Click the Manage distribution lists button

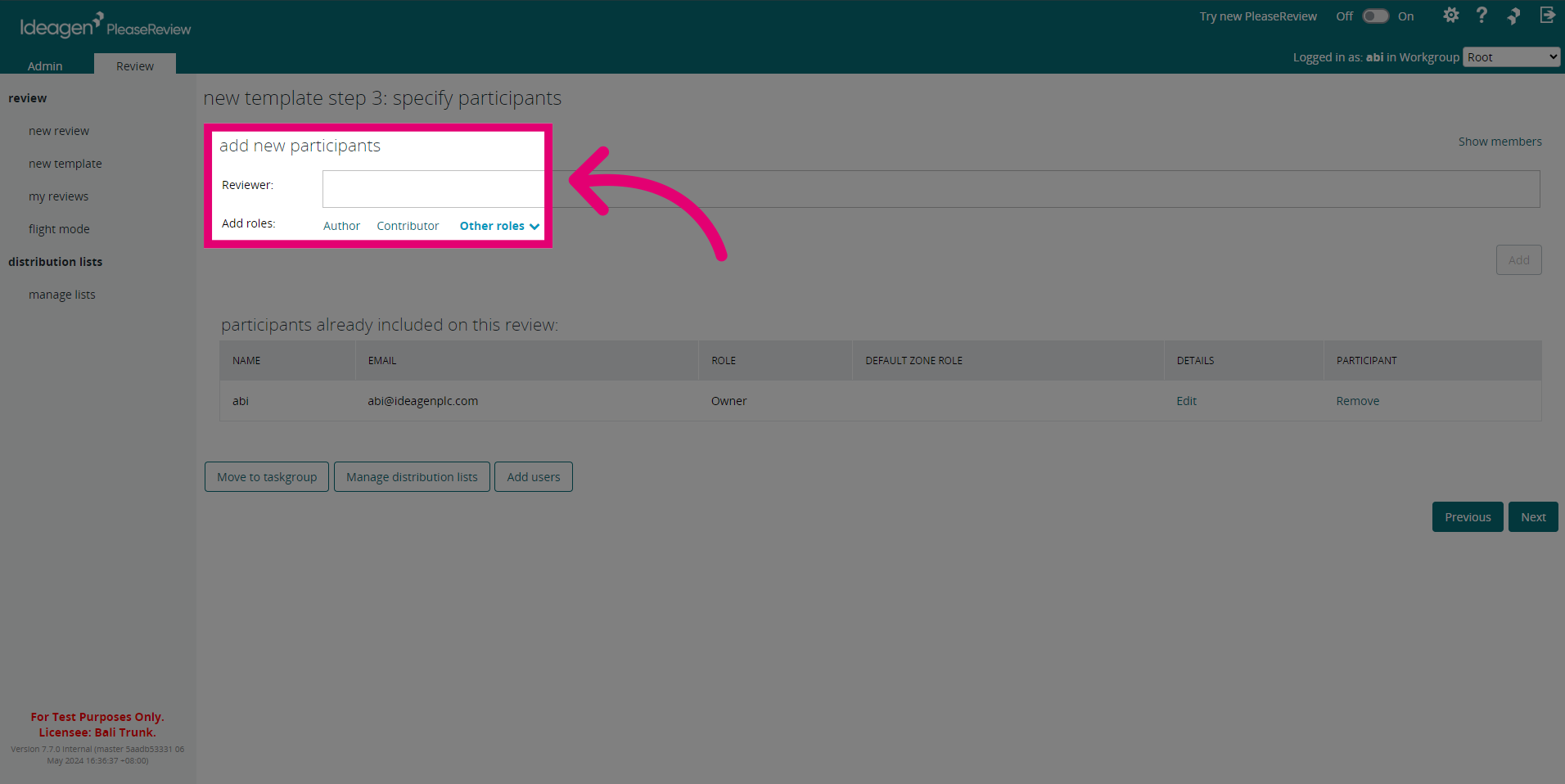412,477
